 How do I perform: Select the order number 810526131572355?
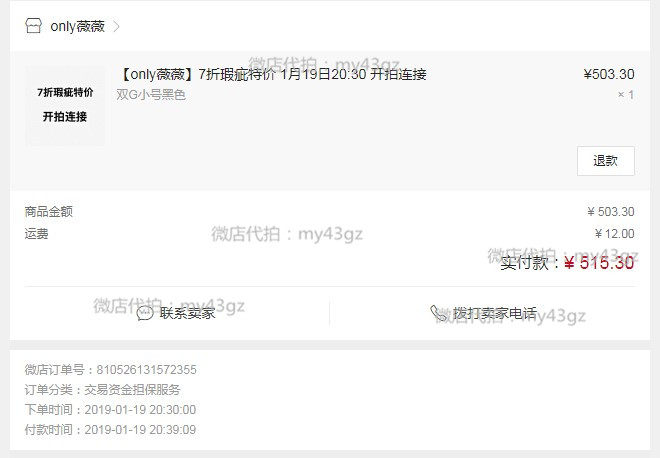tap(146, 370)
